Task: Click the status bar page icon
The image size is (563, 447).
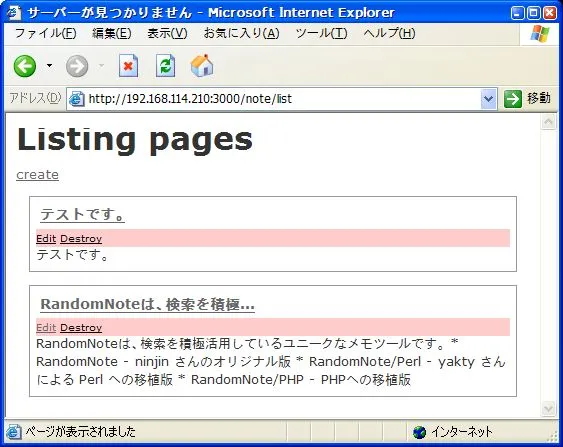Action: [x=13, y=431]
